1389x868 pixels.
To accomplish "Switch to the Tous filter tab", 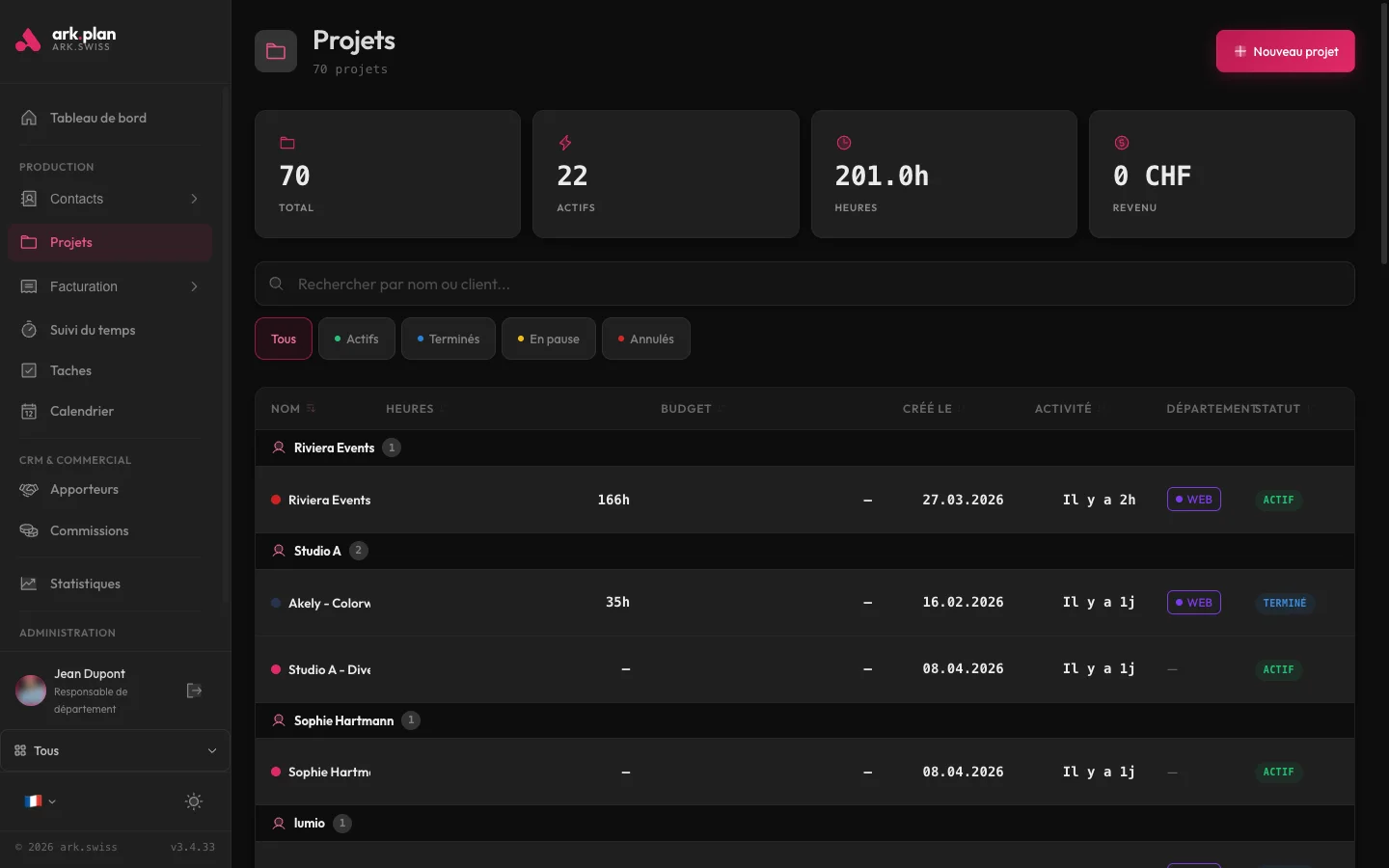I will tap(283, 339).
